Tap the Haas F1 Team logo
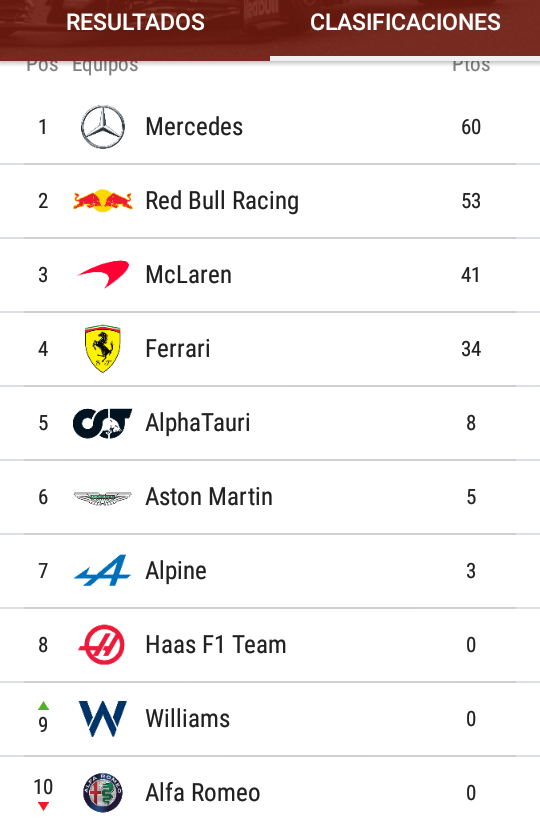The width and height of the screenshot is (540, 829). pyautogui.click(x=102, y=644)
